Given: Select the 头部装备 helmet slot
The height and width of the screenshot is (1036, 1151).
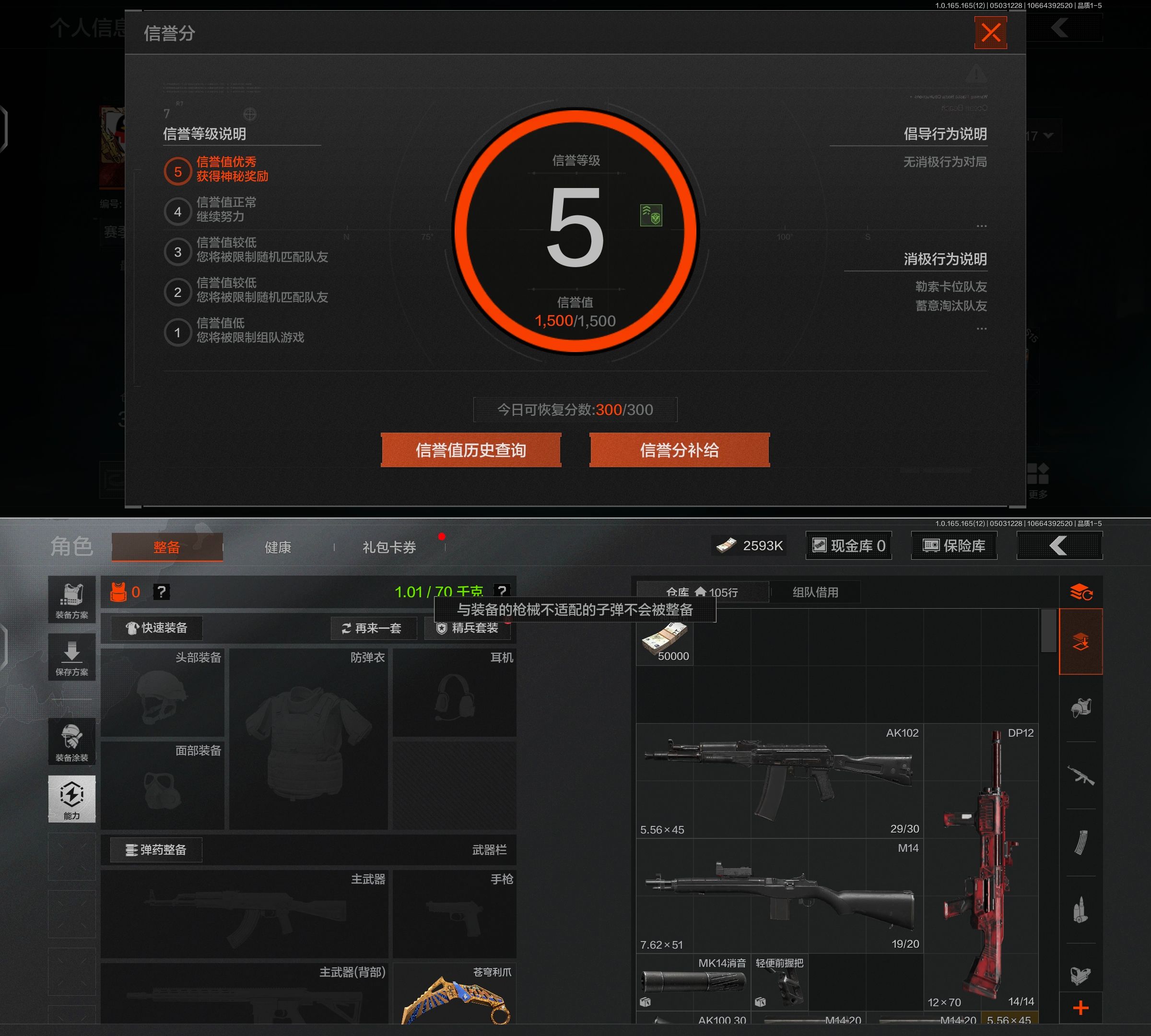Looking at the screenshot, I should (x=162, y=692).
